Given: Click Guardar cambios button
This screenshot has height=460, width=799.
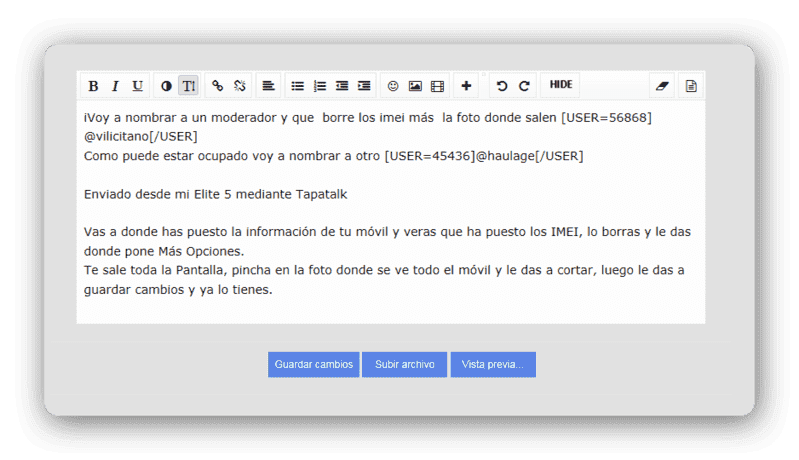Looking at the screenshot, I should [x=314, y=365].
